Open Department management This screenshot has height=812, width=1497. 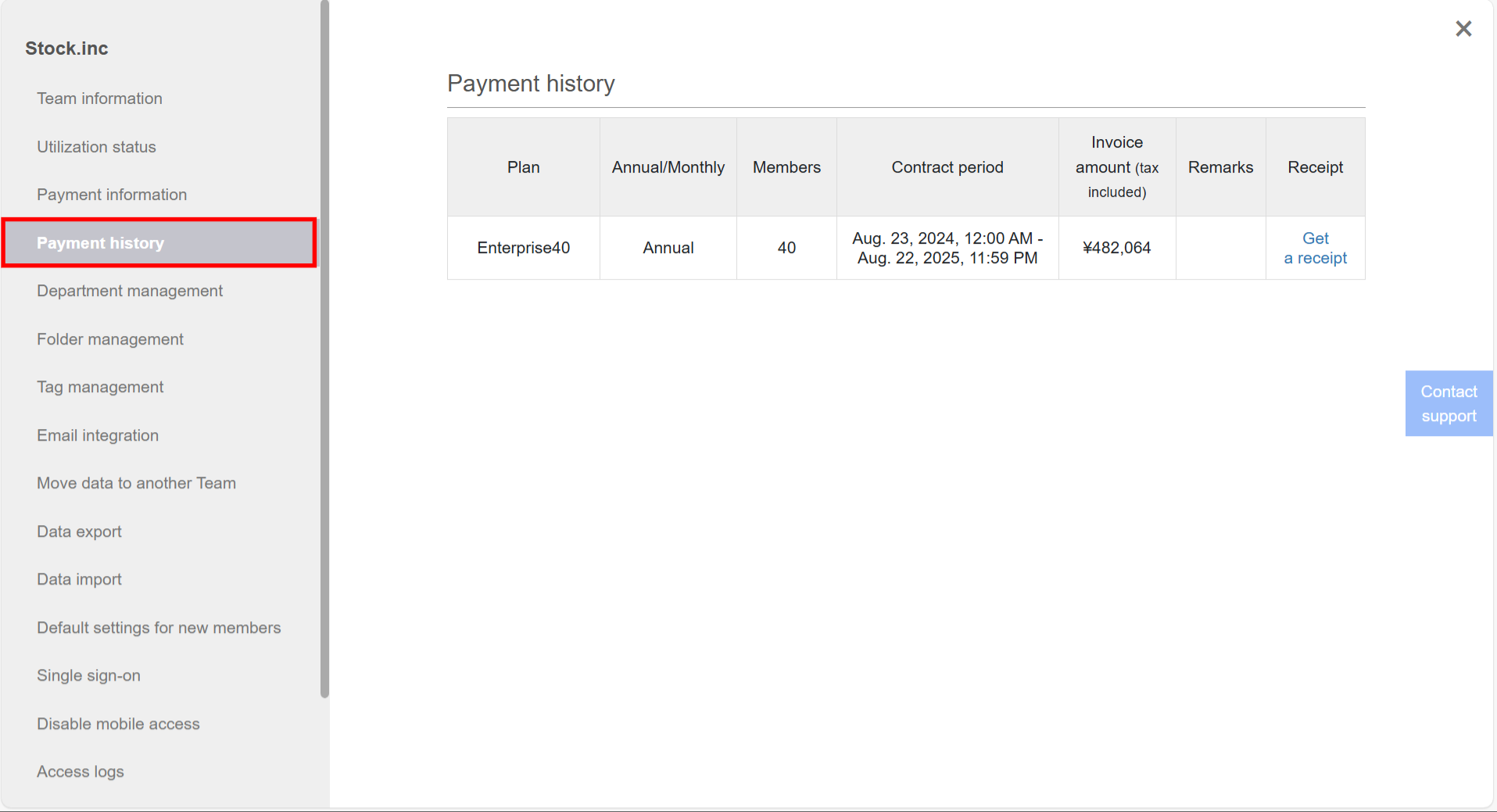pos(130,290)
